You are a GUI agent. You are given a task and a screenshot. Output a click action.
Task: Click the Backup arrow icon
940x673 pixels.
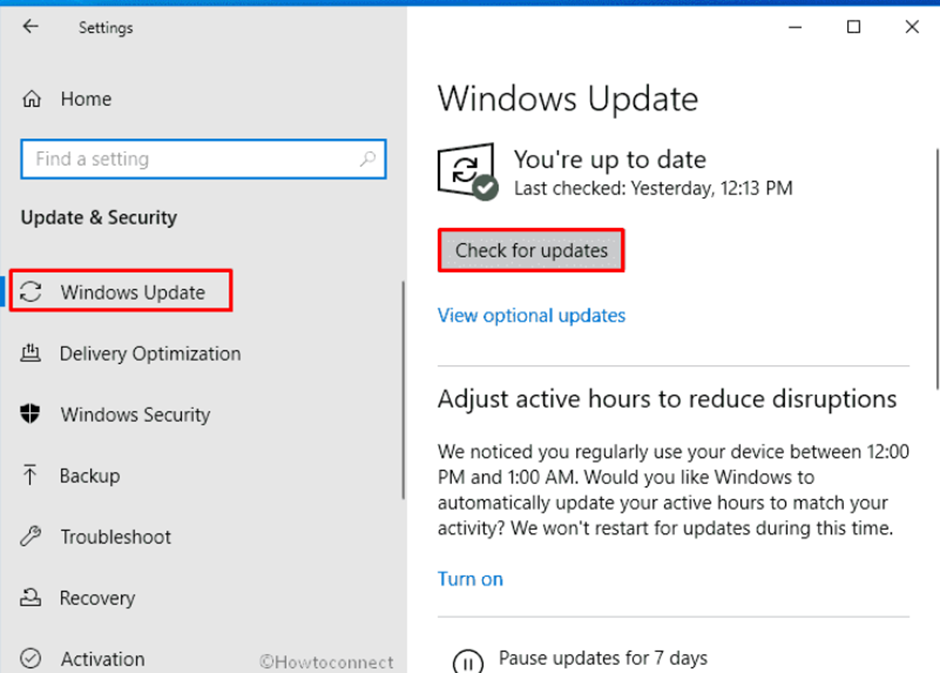[31, 475]
